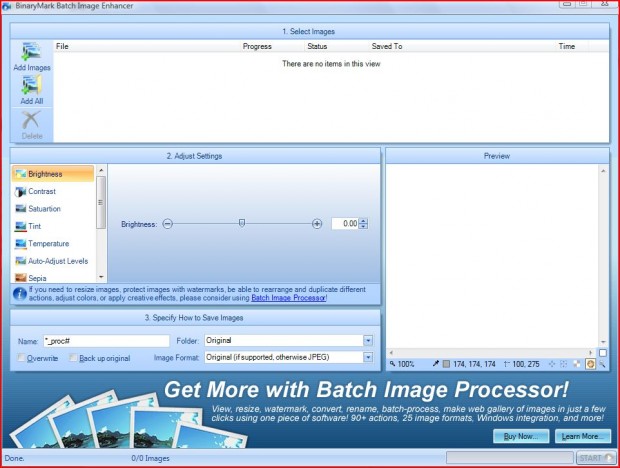Increase brightness value with spinner up arrow
The image size is (620, 468).
click(364, 221)
